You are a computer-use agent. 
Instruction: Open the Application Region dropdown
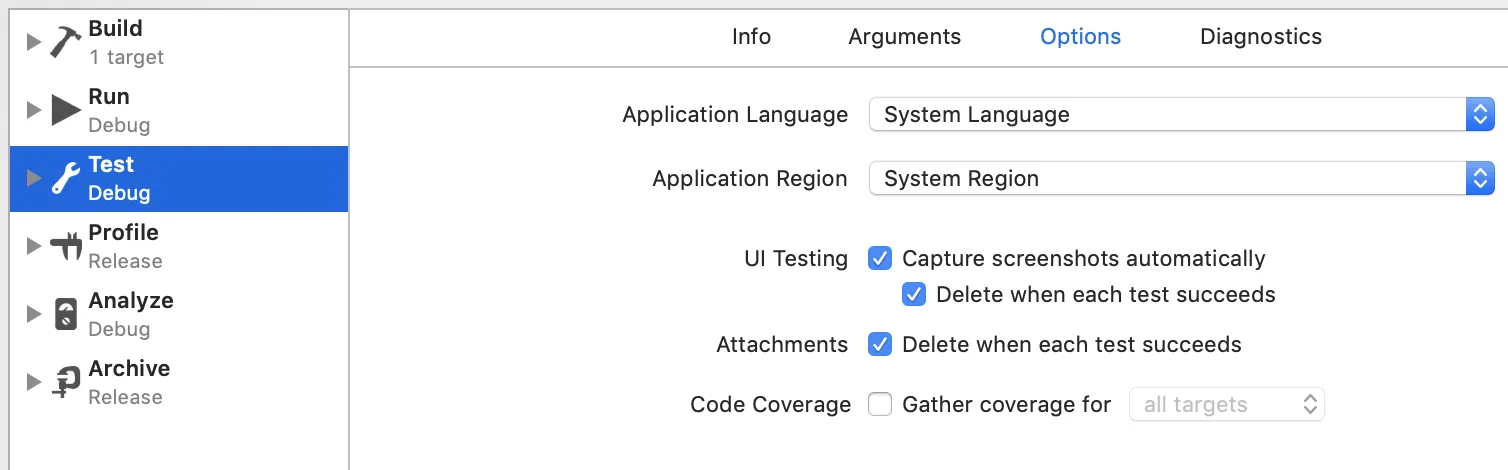[1181, 178]
